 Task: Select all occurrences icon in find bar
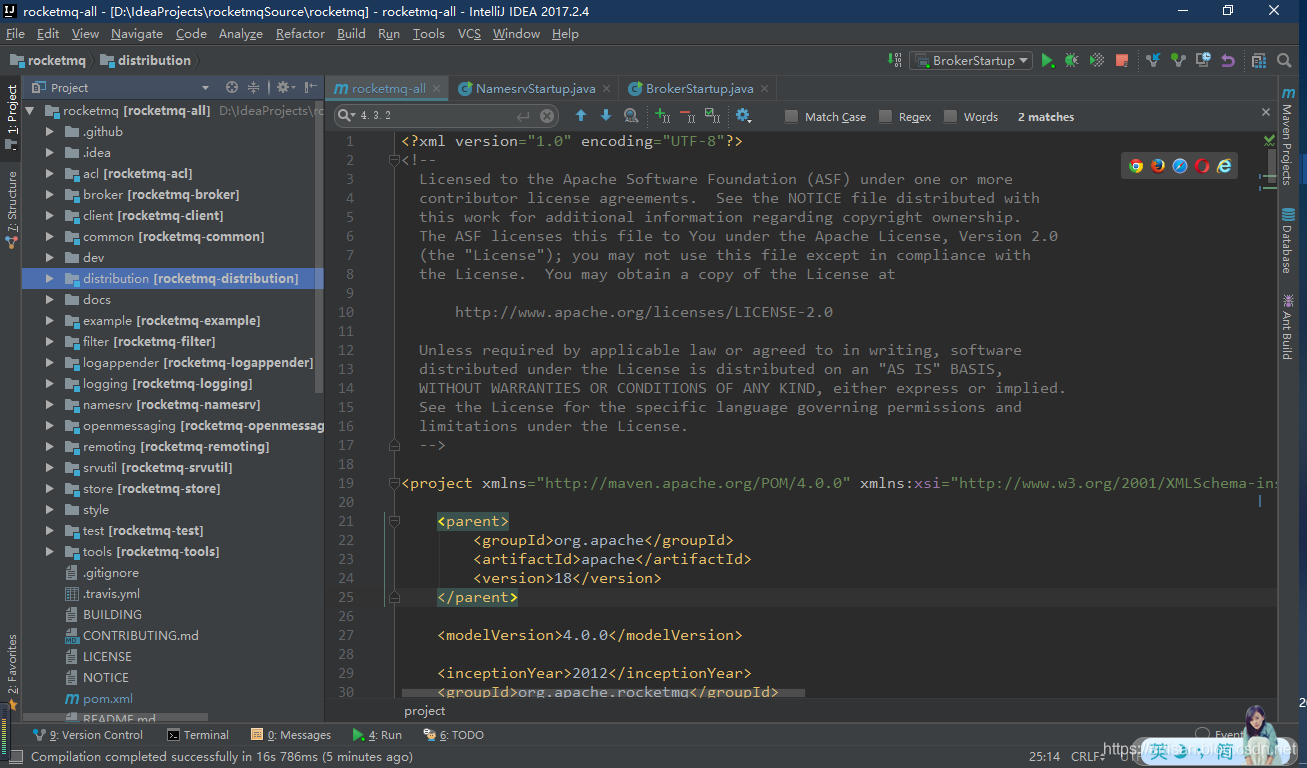[x=712, y=116]
